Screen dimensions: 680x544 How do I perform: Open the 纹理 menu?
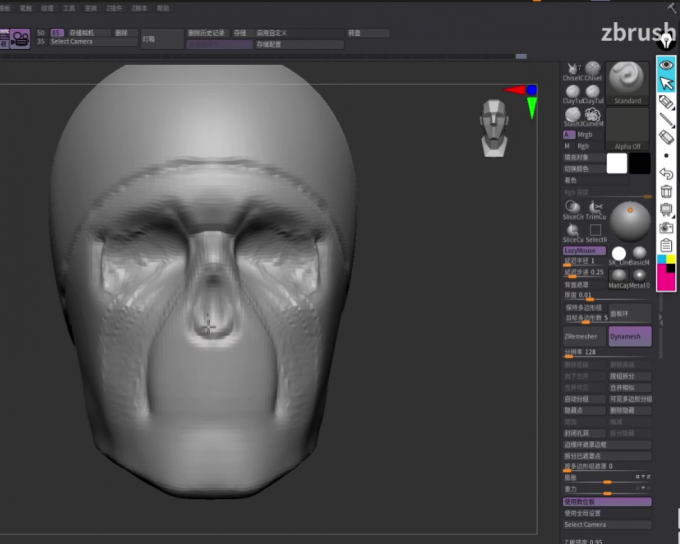tap(47, 8)
